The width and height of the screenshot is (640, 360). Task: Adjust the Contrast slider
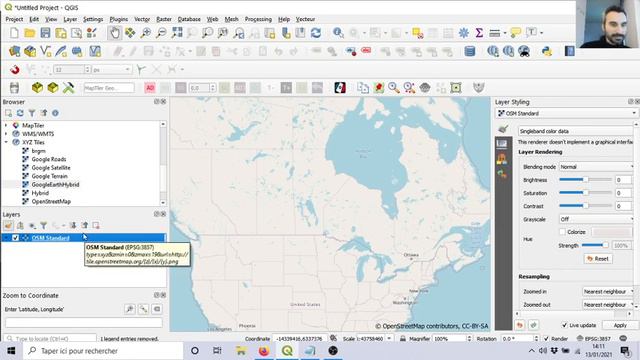tap(585, 206)
